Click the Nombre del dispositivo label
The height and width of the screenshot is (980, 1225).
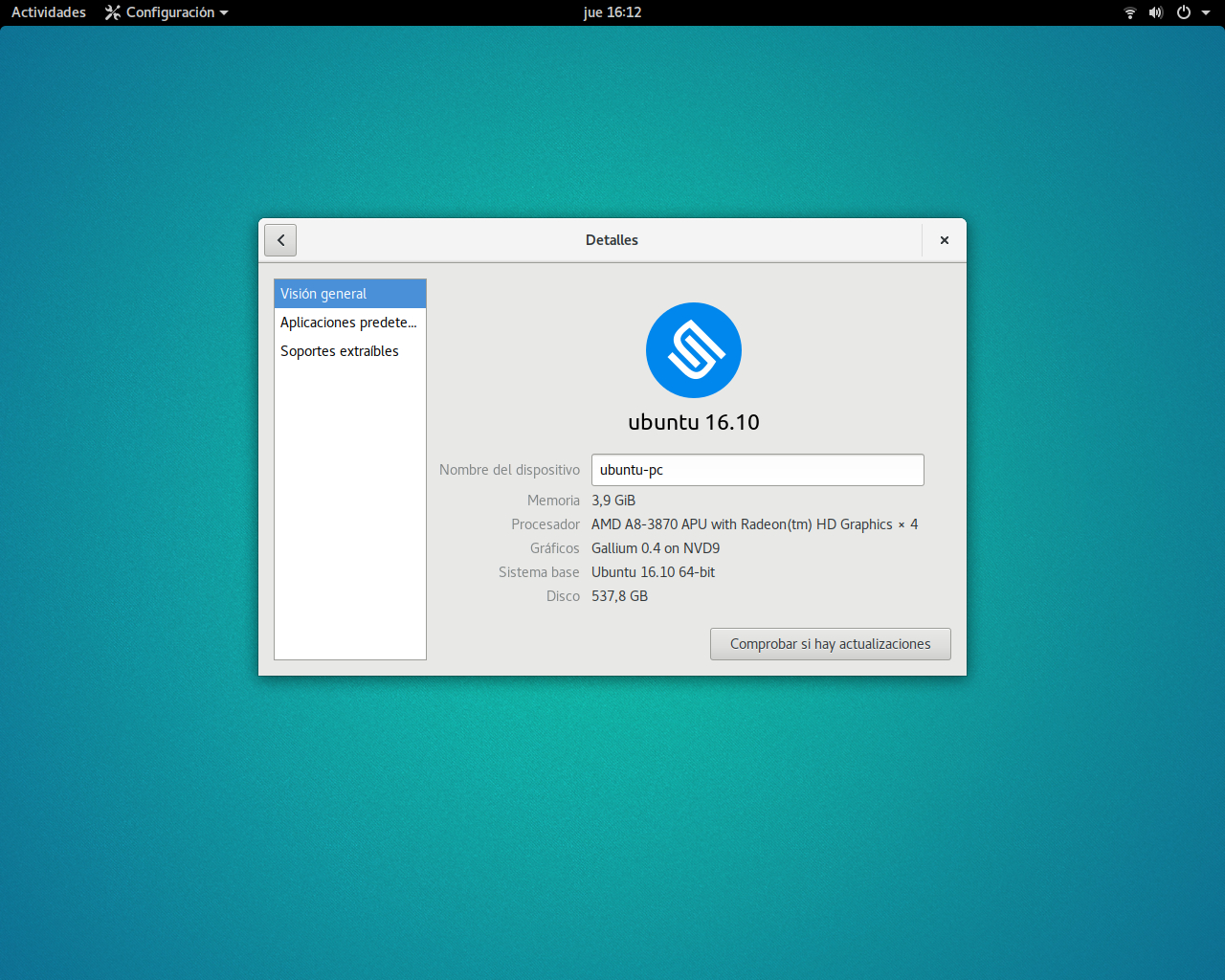(x=509, y=470)
